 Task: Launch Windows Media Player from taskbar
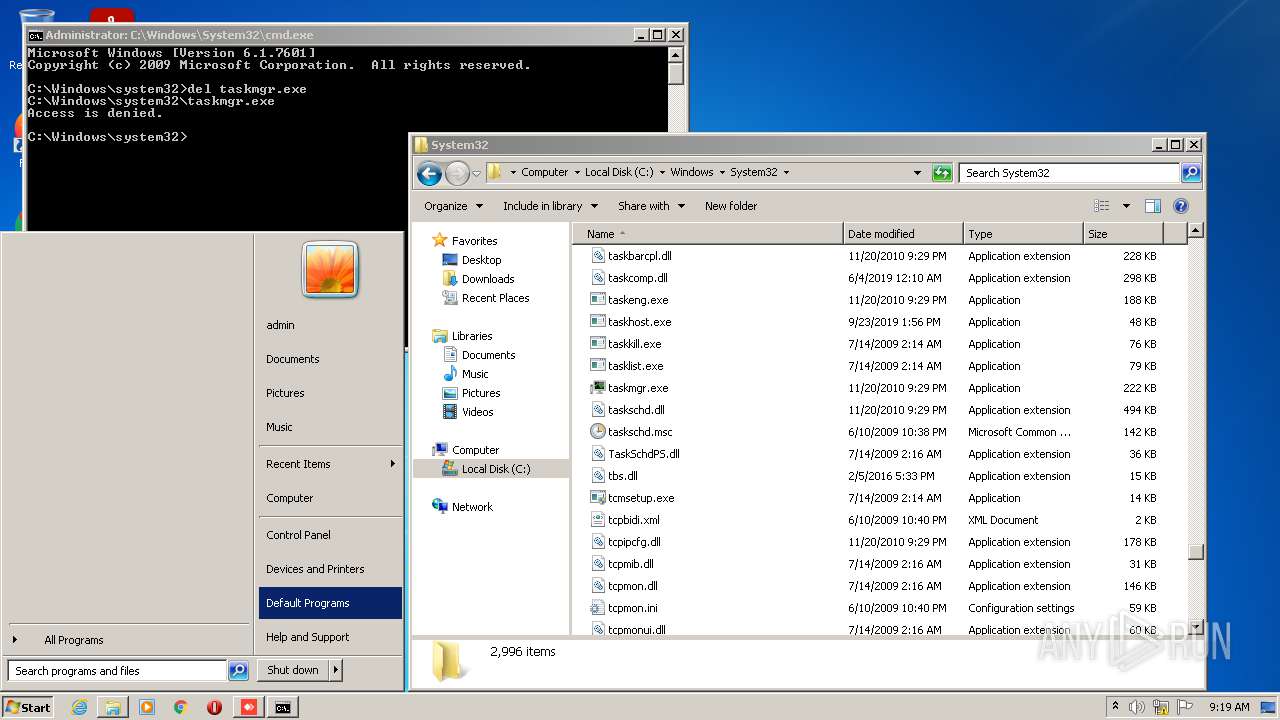coord(147,707)
